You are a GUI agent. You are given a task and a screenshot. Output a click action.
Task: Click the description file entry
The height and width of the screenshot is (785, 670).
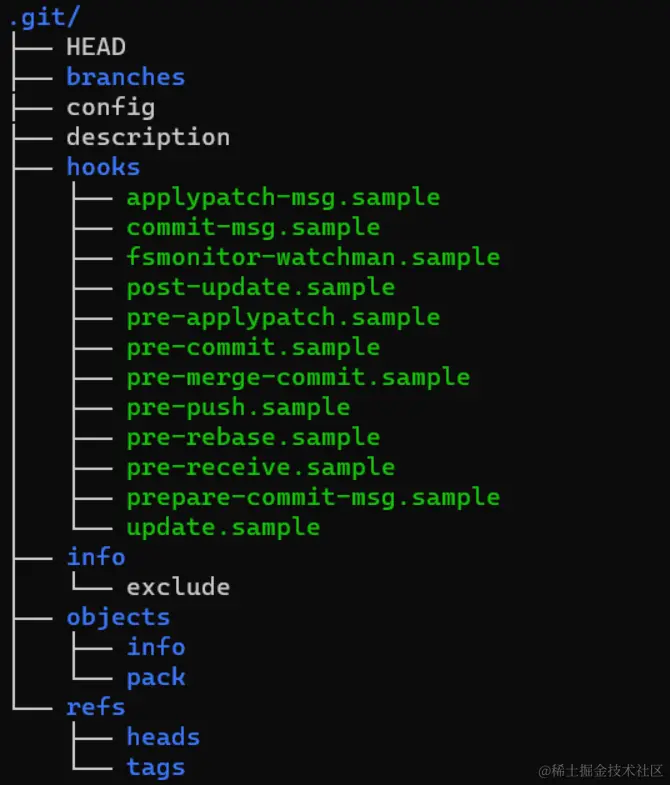coord(148,137)
